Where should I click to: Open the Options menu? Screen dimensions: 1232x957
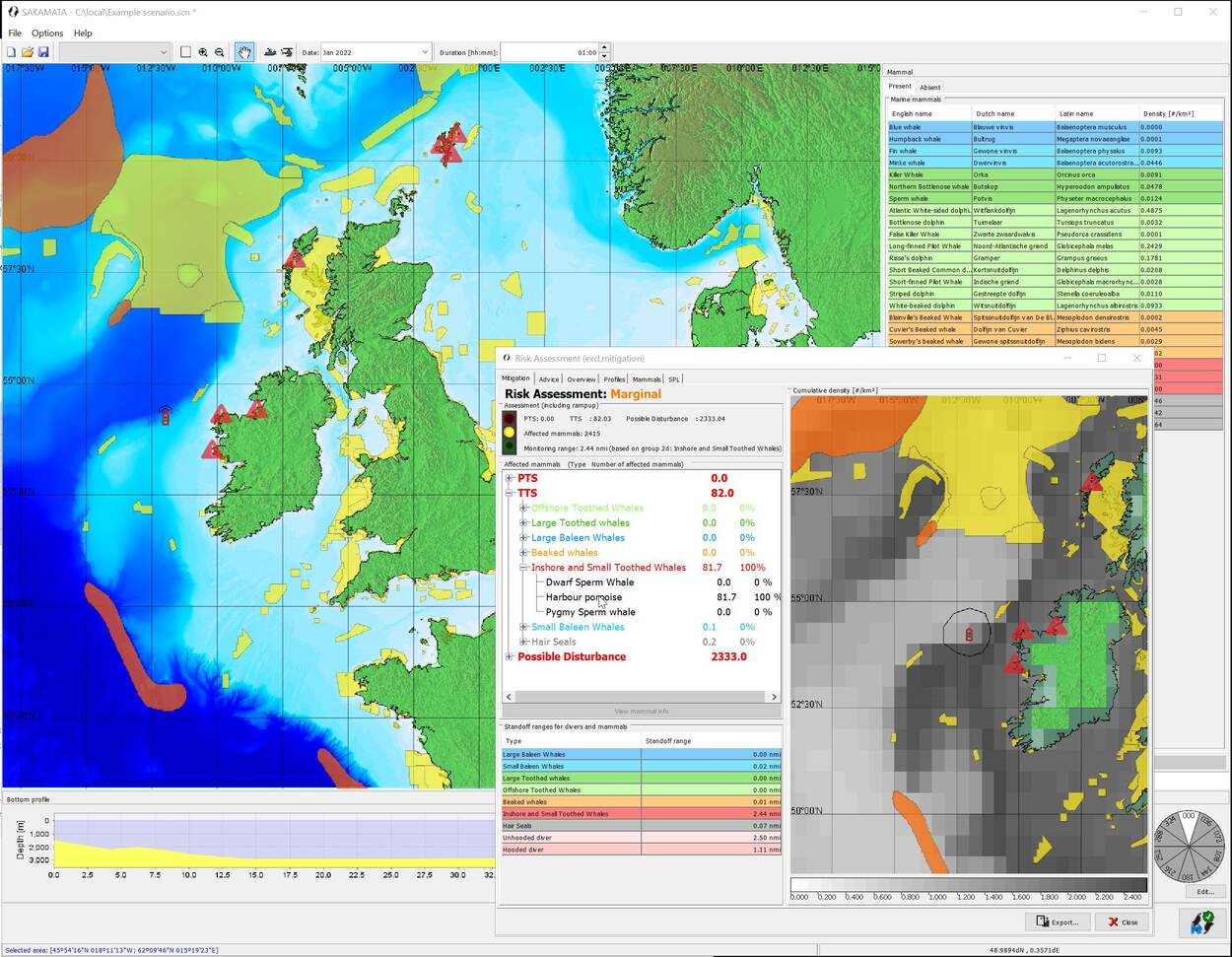[x=47, y=33]
